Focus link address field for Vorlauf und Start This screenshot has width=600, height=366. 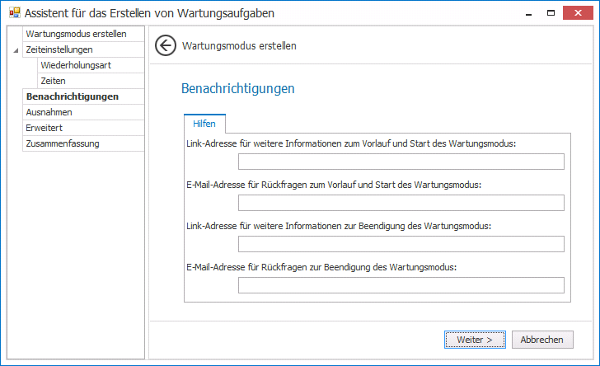tap(401, 162)
